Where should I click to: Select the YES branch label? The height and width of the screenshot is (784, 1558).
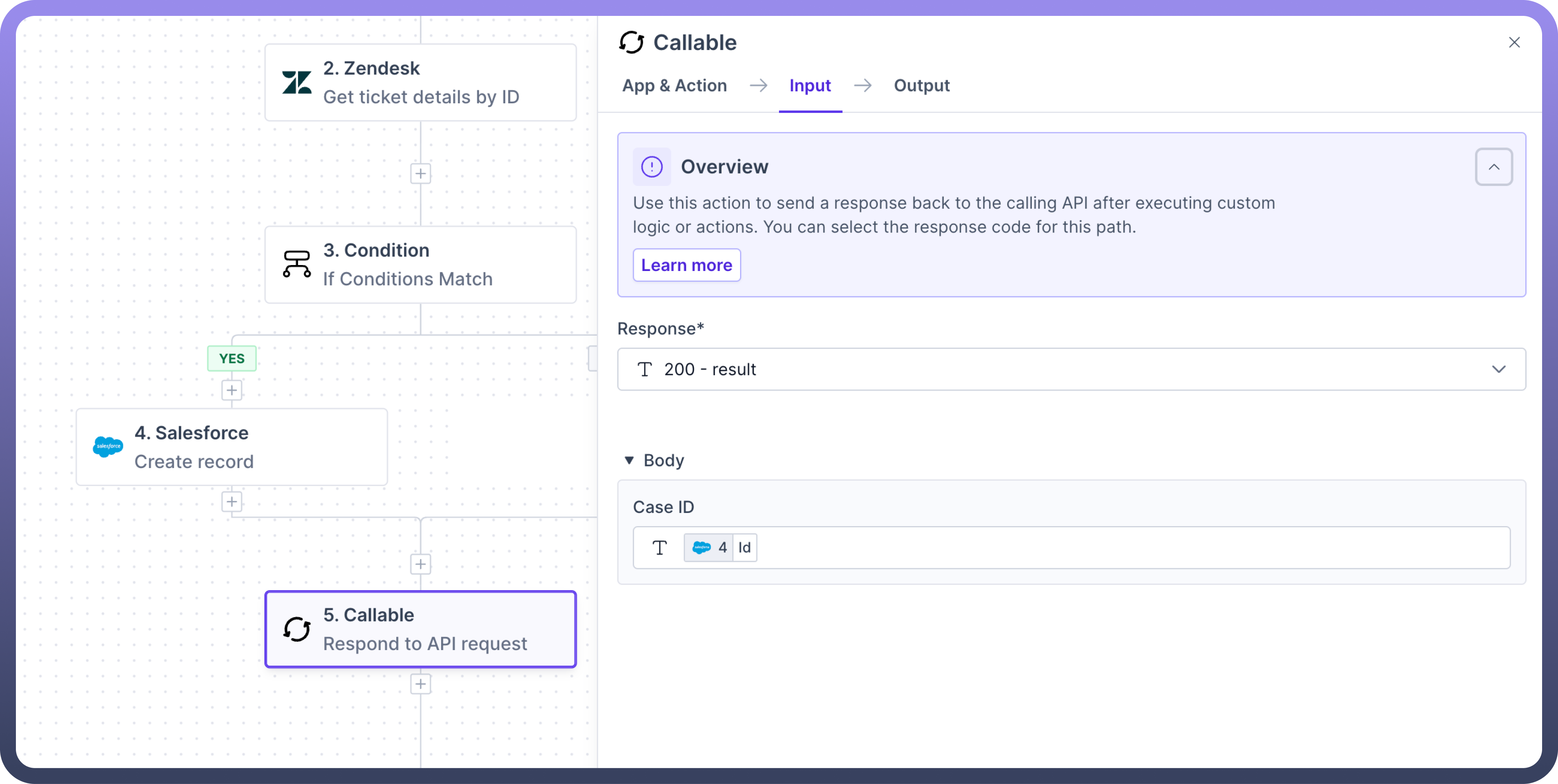232,358
